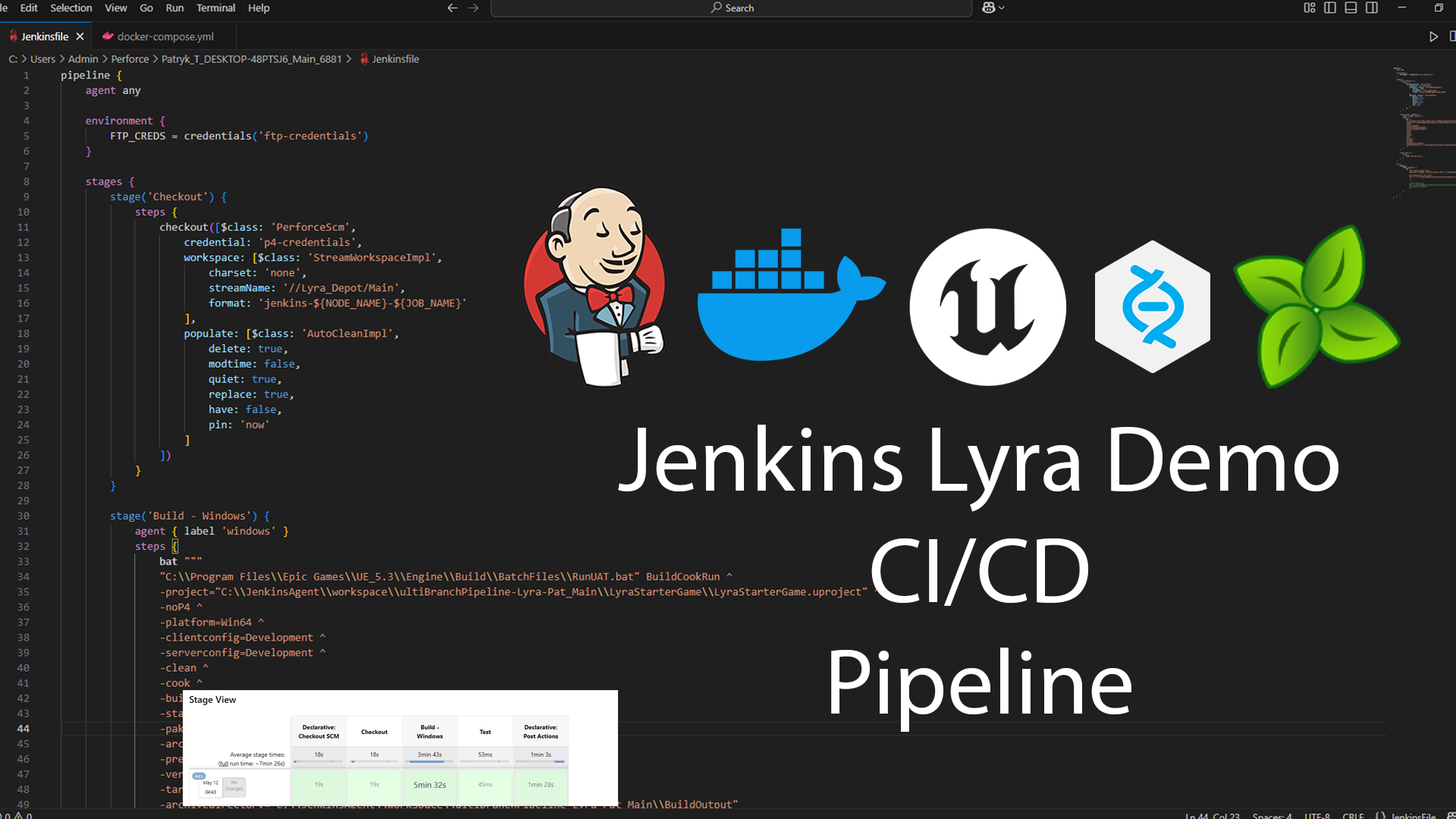Select the C: breadcrumb
The image size is (1456, 819).
[13, 59]
